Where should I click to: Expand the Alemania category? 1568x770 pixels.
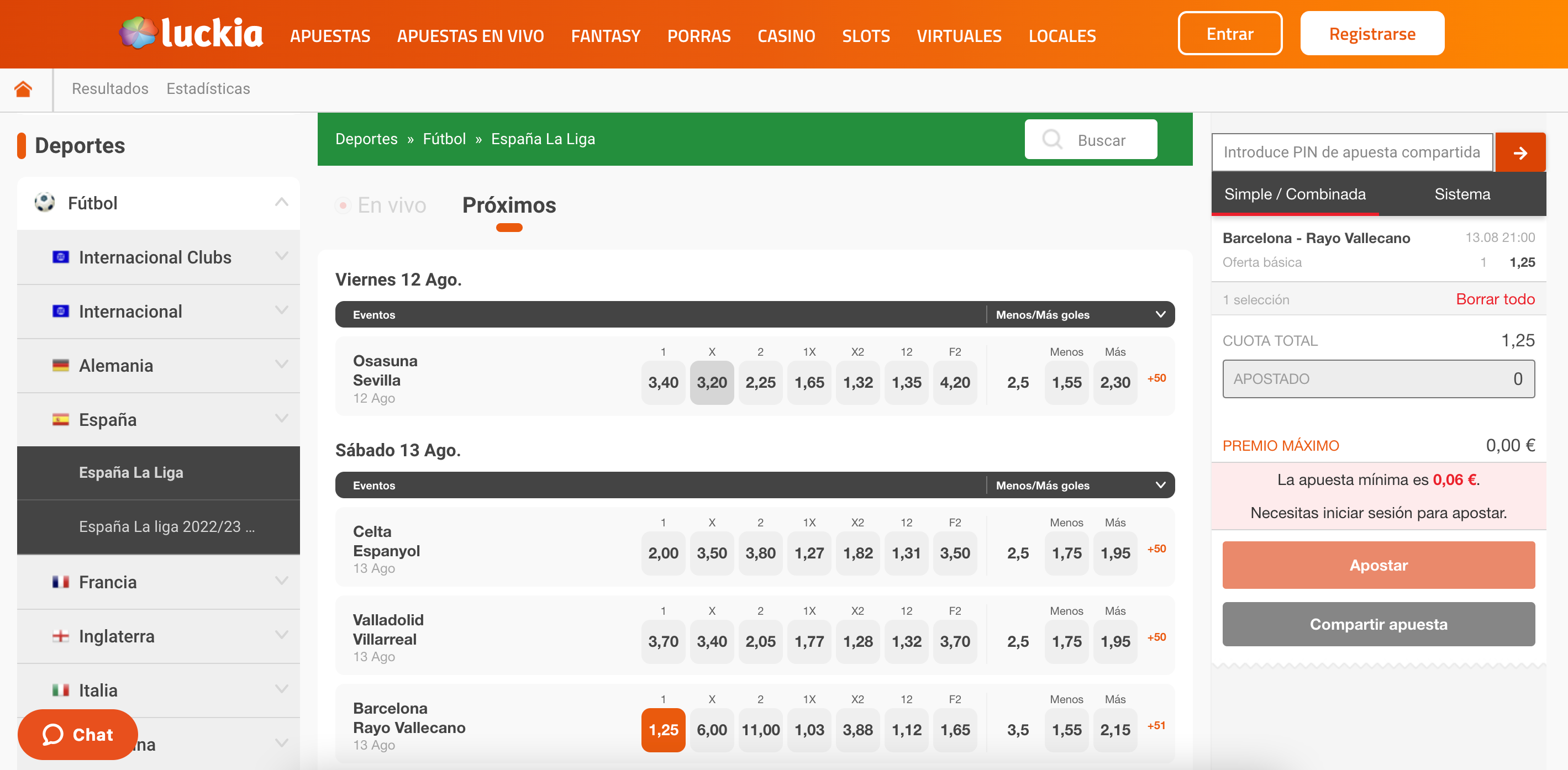281,365
